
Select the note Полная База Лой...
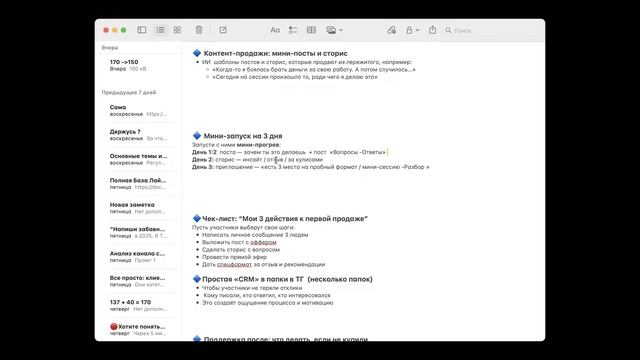tap(139, 184)
